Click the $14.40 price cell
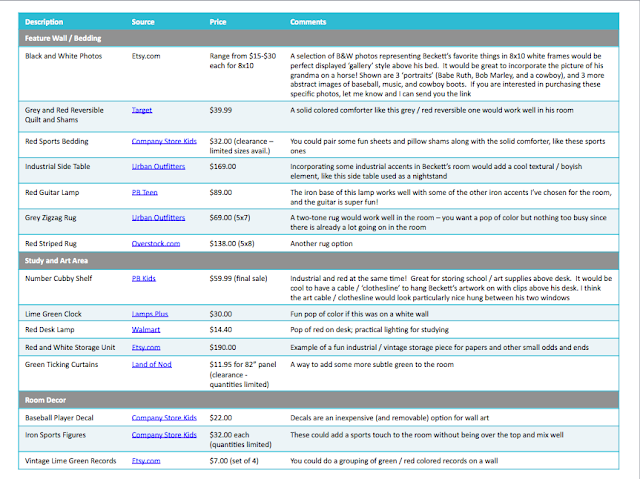Screen dimensions: 640x479 pos(220,330)
